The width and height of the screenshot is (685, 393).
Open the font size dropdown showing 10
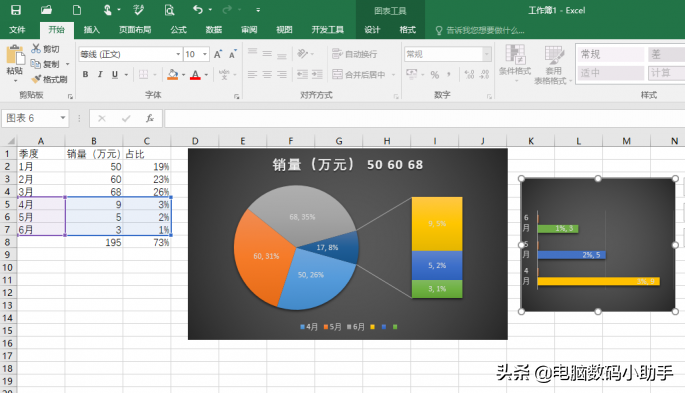pyautogui.click(x=204, y=54)
